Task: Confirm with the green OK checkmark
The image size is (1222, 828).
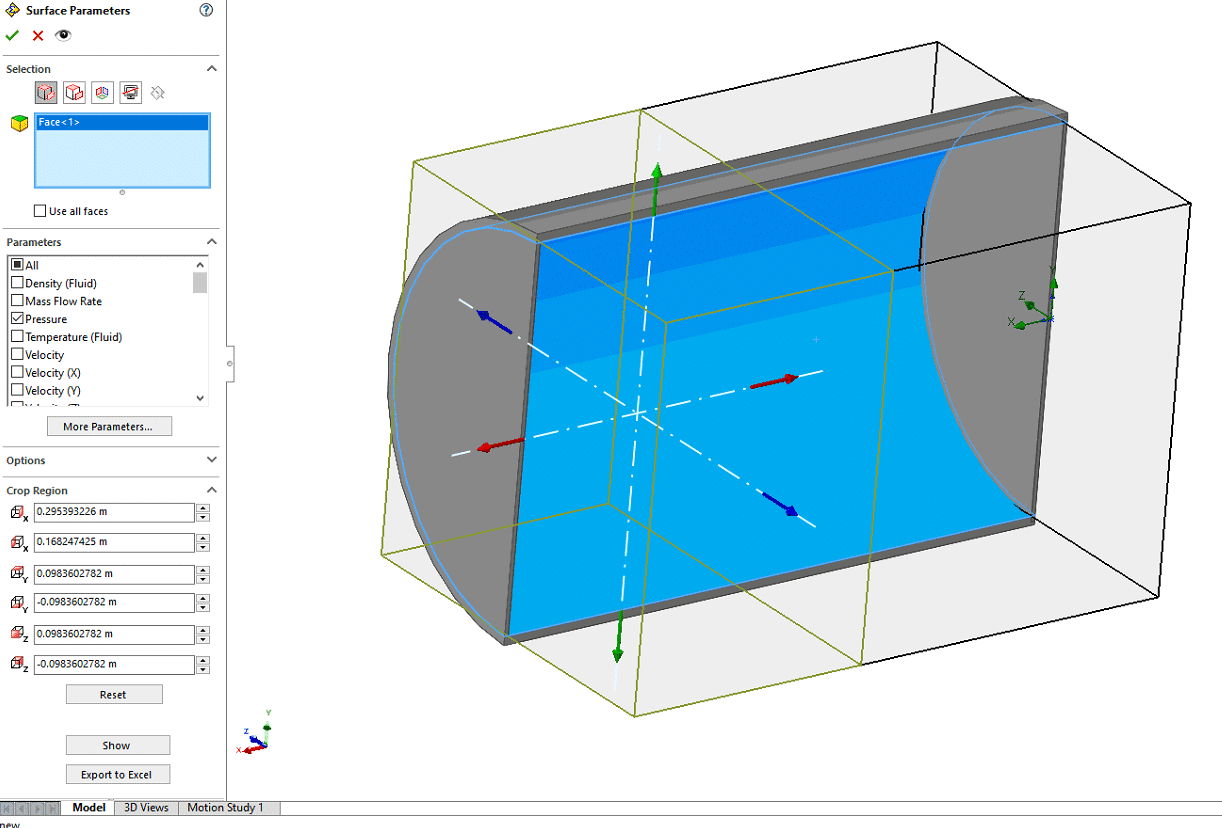Action: click(x=12, y=36)
